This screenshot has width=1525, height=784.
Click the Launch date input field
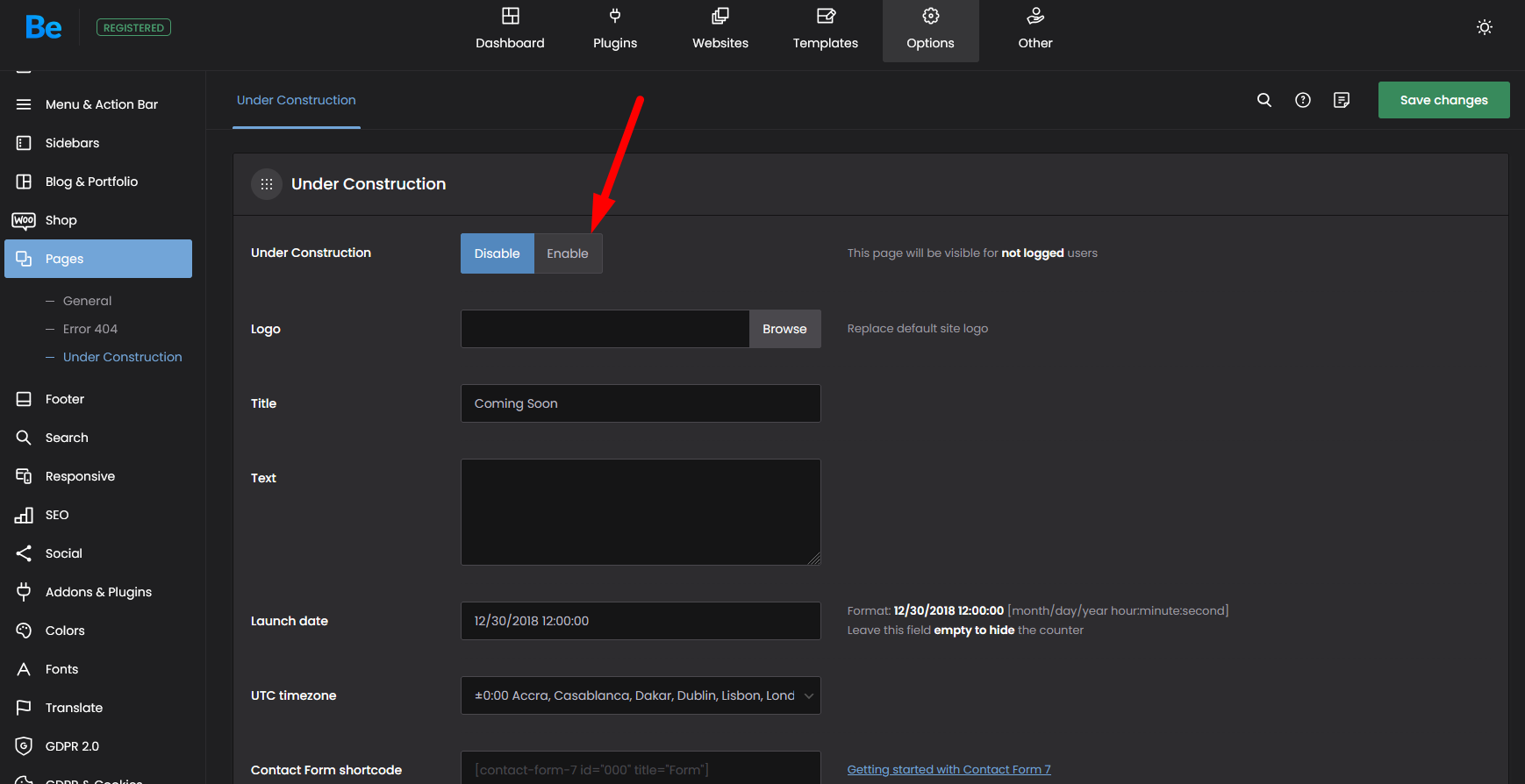641,621
